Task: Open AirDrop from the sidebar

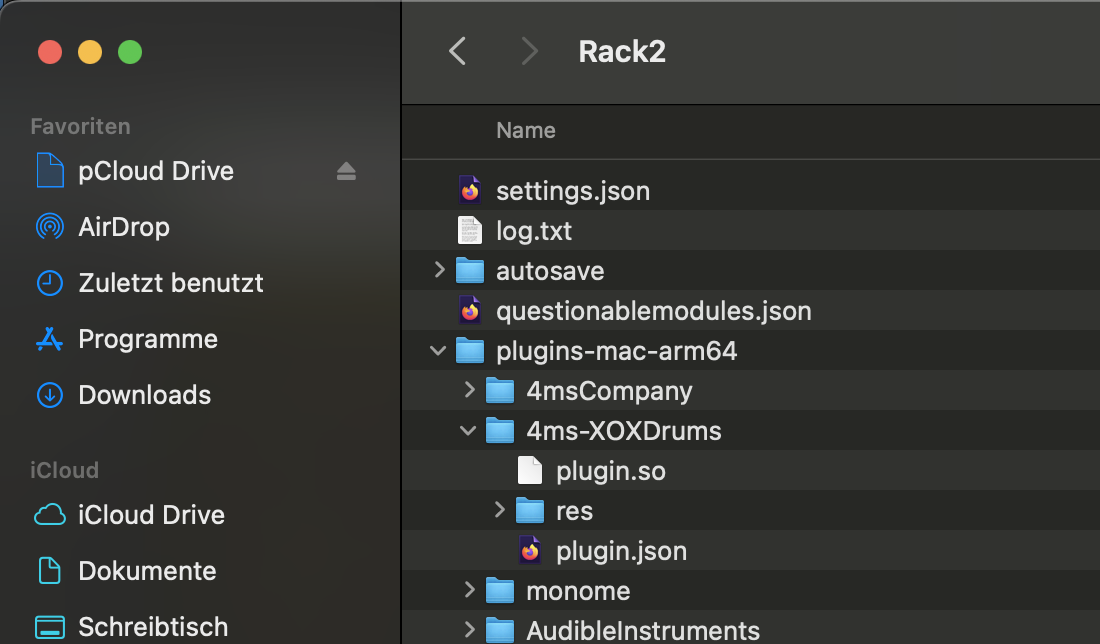Action: click(124, 227)
